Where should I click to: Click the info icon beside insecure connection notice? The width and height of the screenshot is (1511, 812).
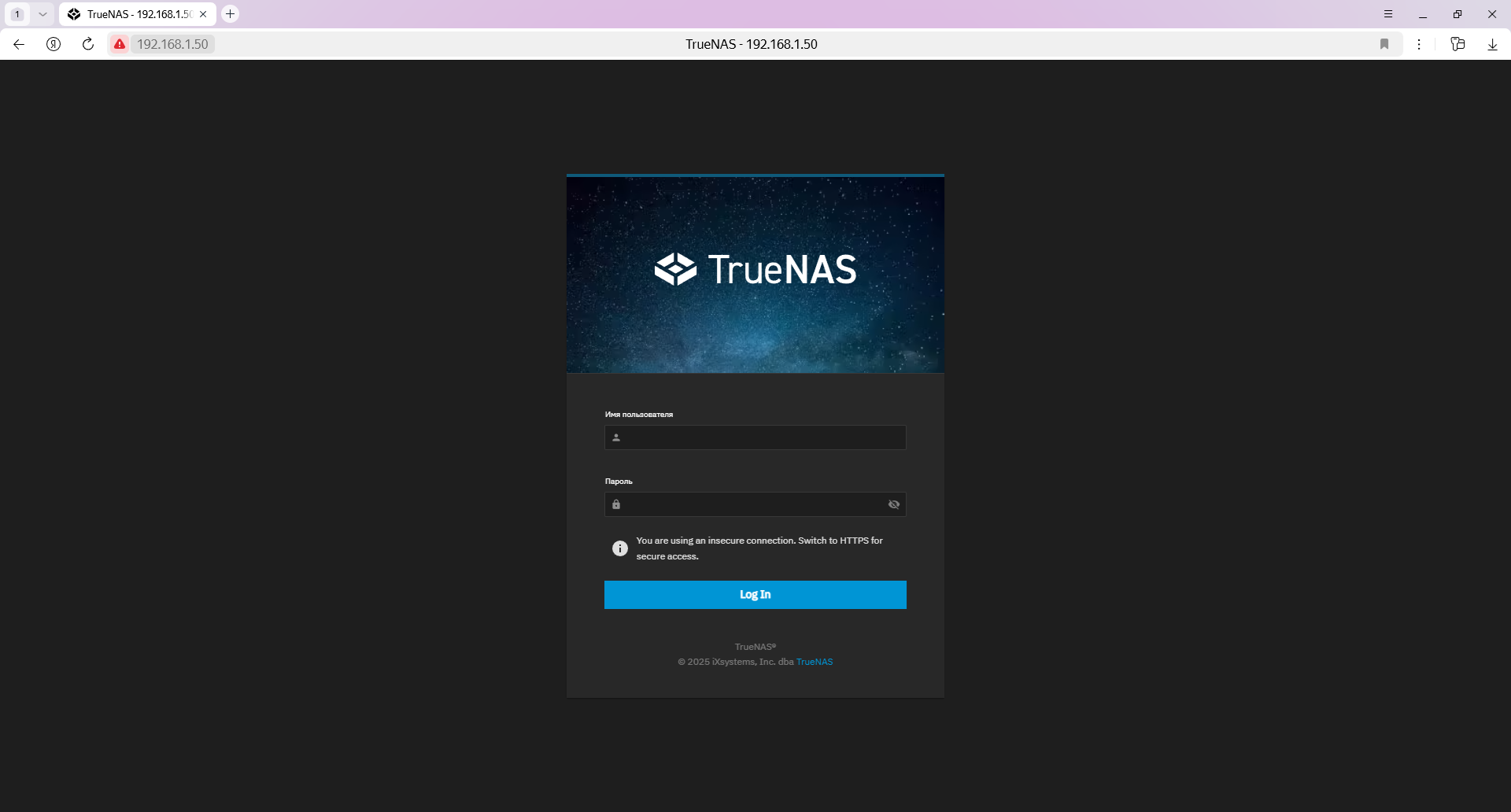point(620,548)
